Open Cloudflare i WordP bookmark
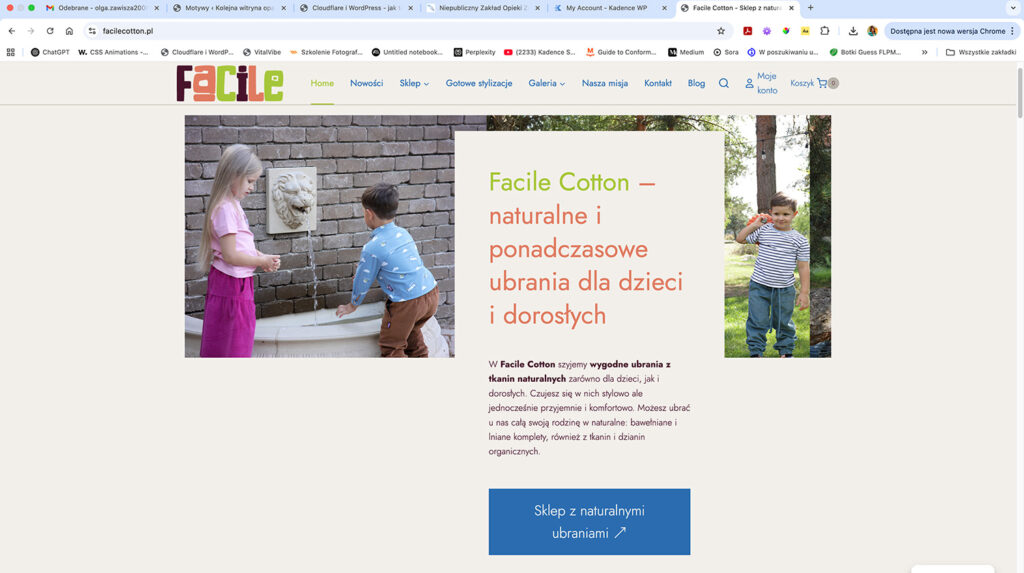The image size is (1024, 573). (x=197, y=52)
